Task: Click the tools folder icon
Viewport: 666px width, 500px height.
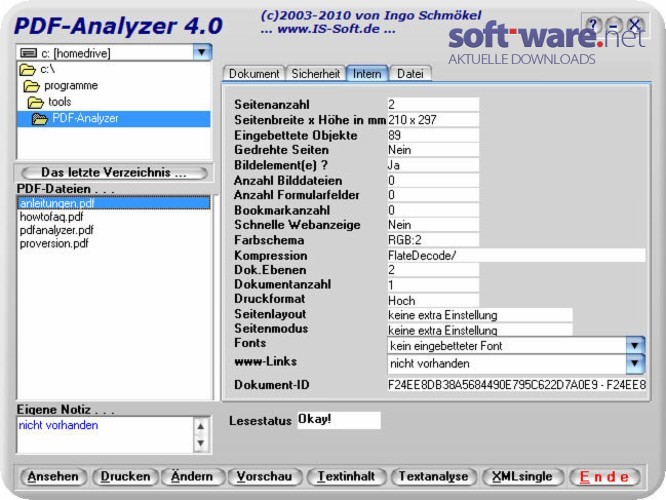Action: point(36,102)
